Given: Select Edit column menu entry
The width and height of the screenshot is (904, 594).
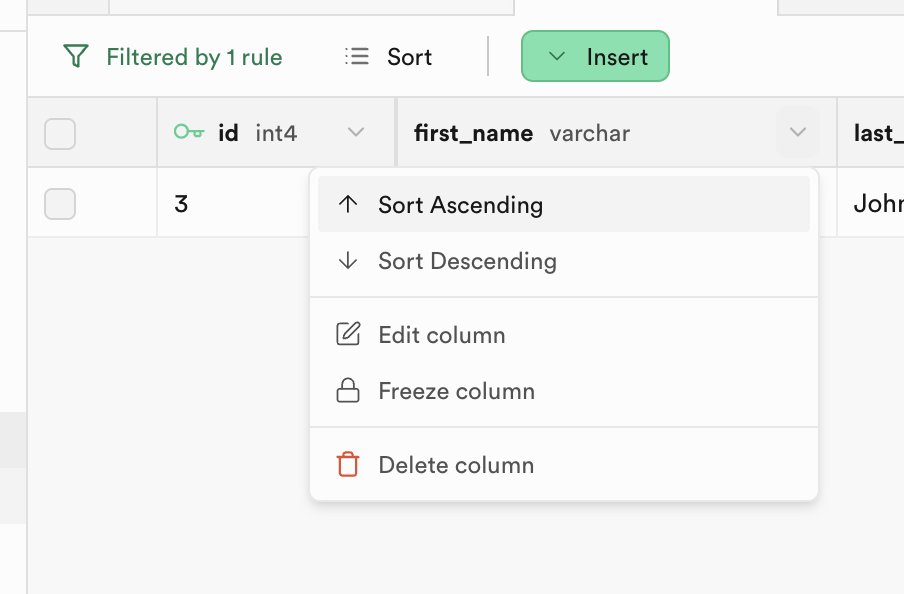Looking at the screenshot, I should point(564,334).
